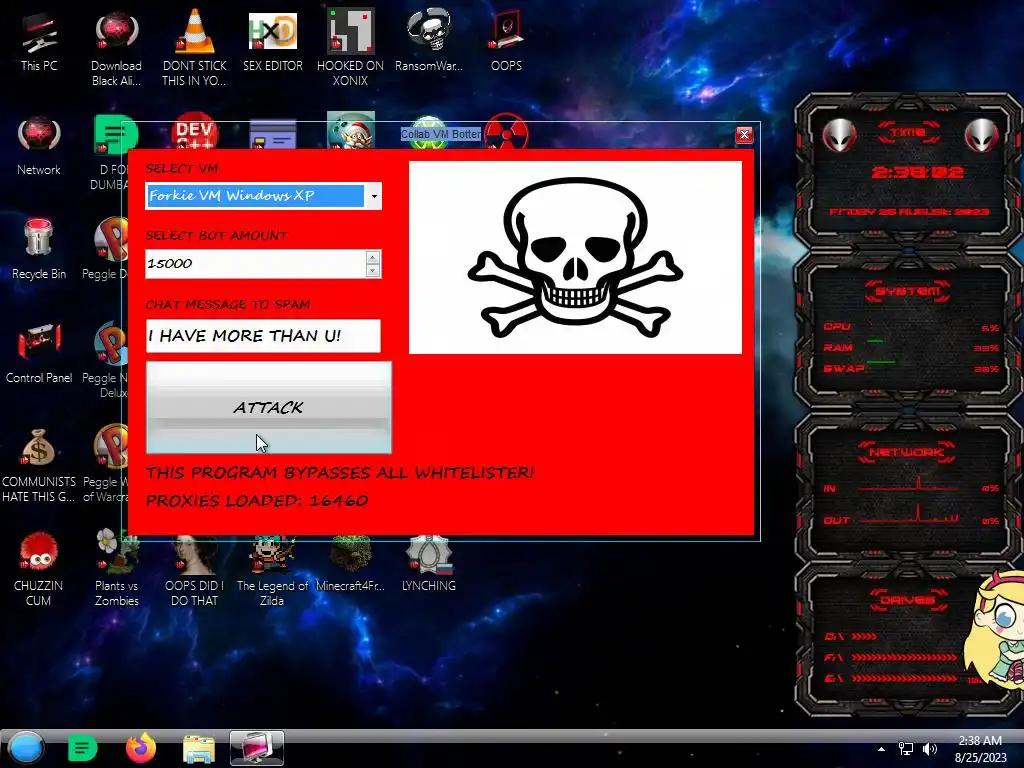Open green chat app in taskbar
The image size is (1024, 768).
coord(82,748)
